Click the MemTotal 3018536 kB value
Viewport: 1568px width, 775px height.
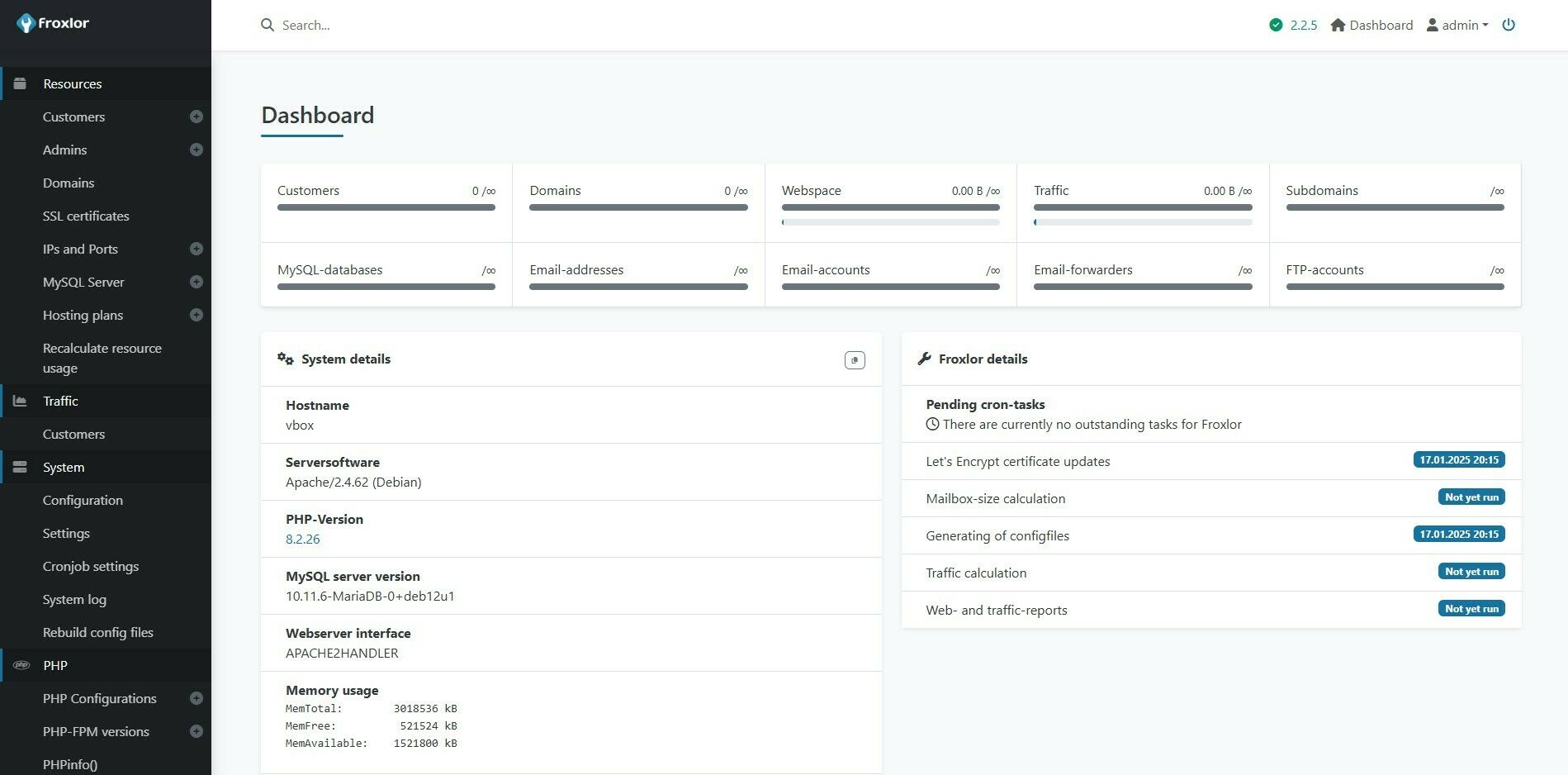coord(425,708)
